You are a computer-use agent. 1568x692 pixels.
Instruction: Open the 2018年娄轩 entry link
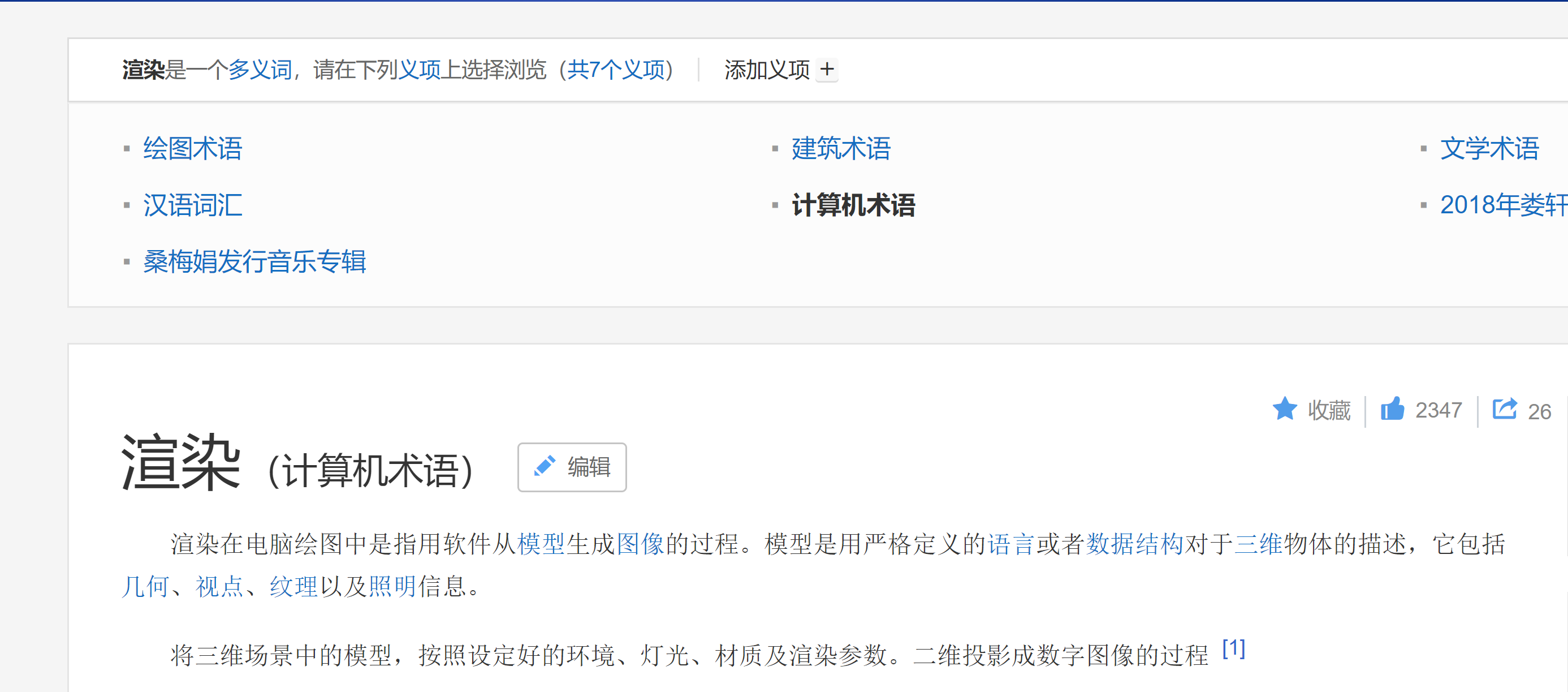[x=1504, y=206]
